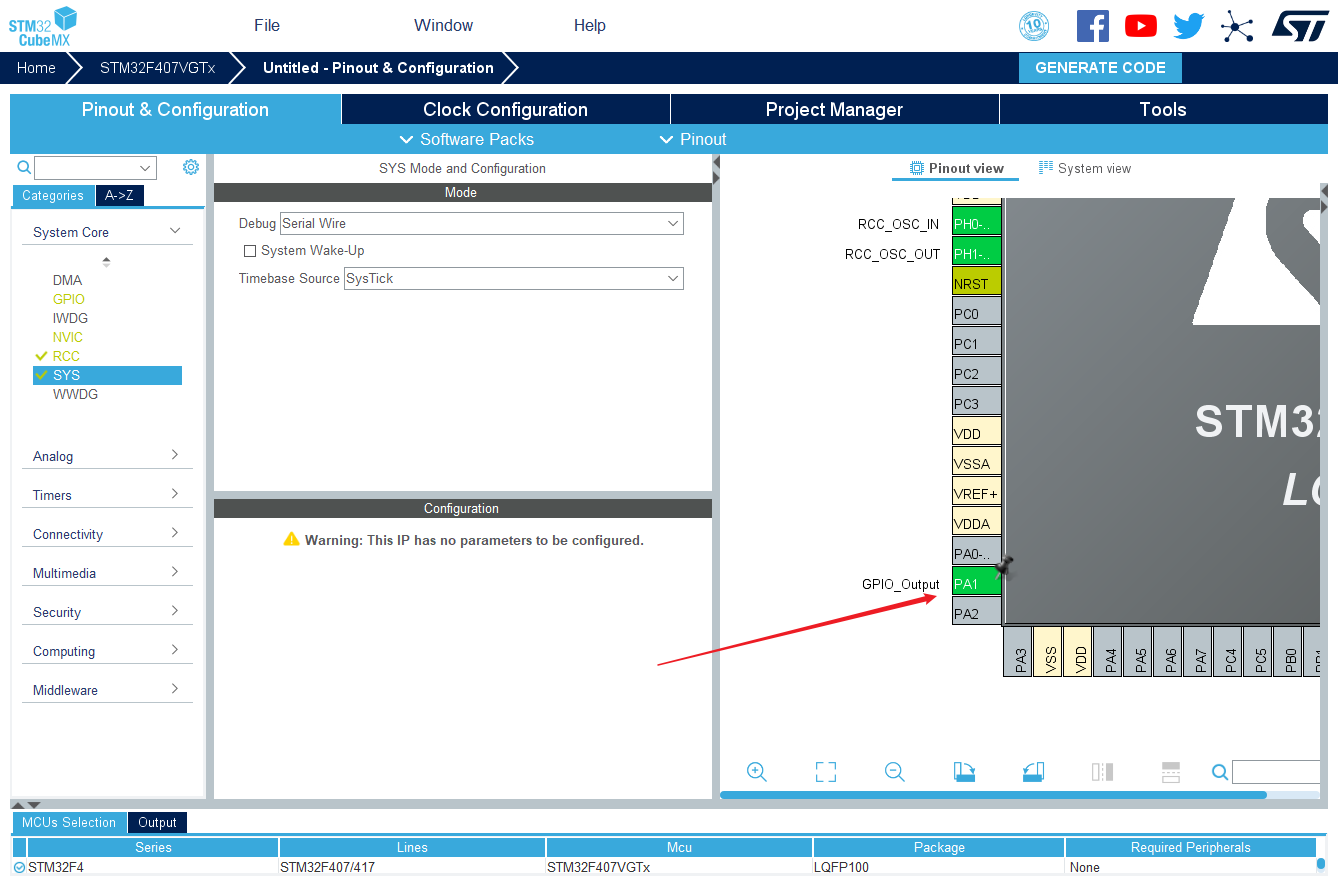Expand the Connectivity category
Image resolution: width=1338 pixels, height=886 pixels.
click(106, 534)
